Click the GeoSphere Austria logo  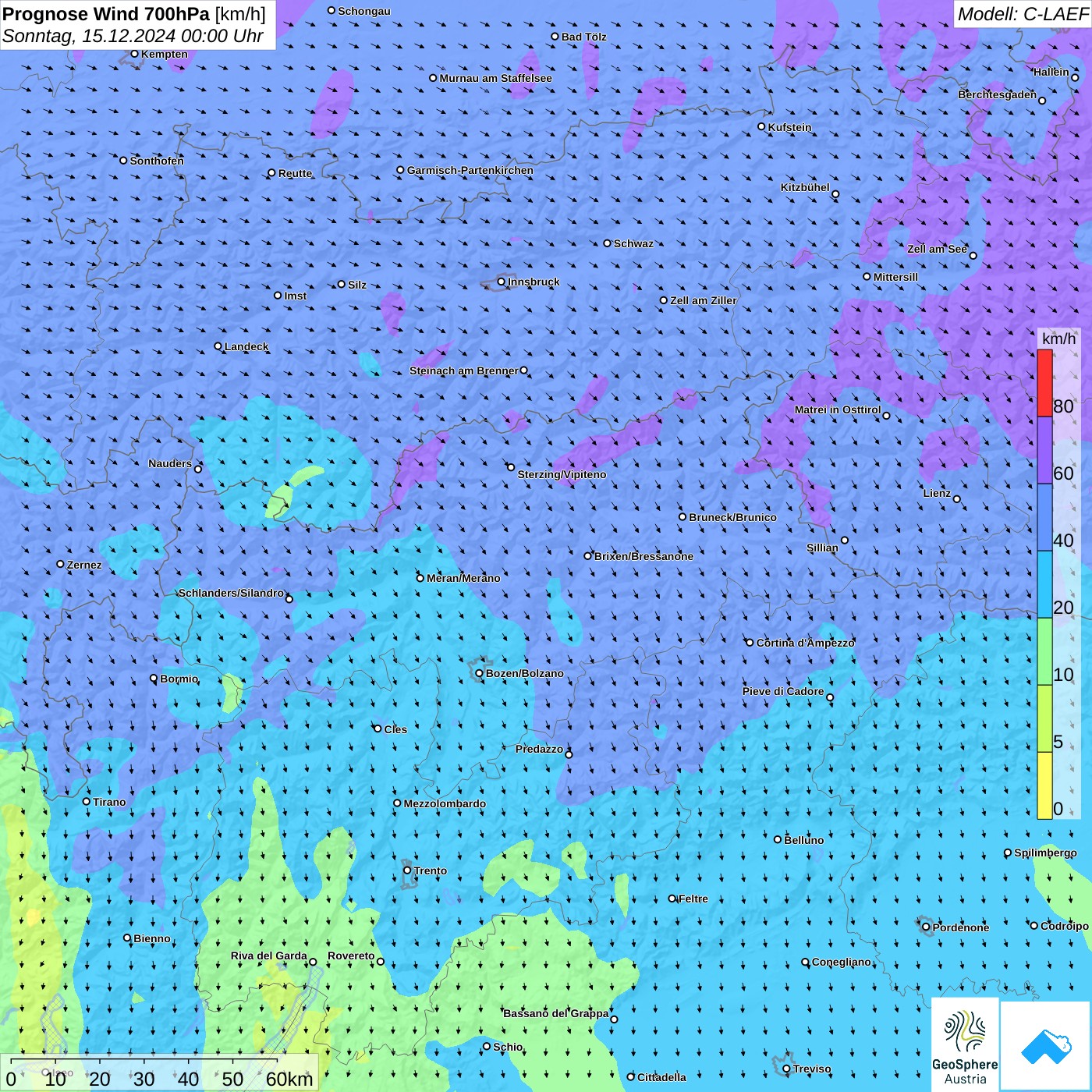(965, 1044)
